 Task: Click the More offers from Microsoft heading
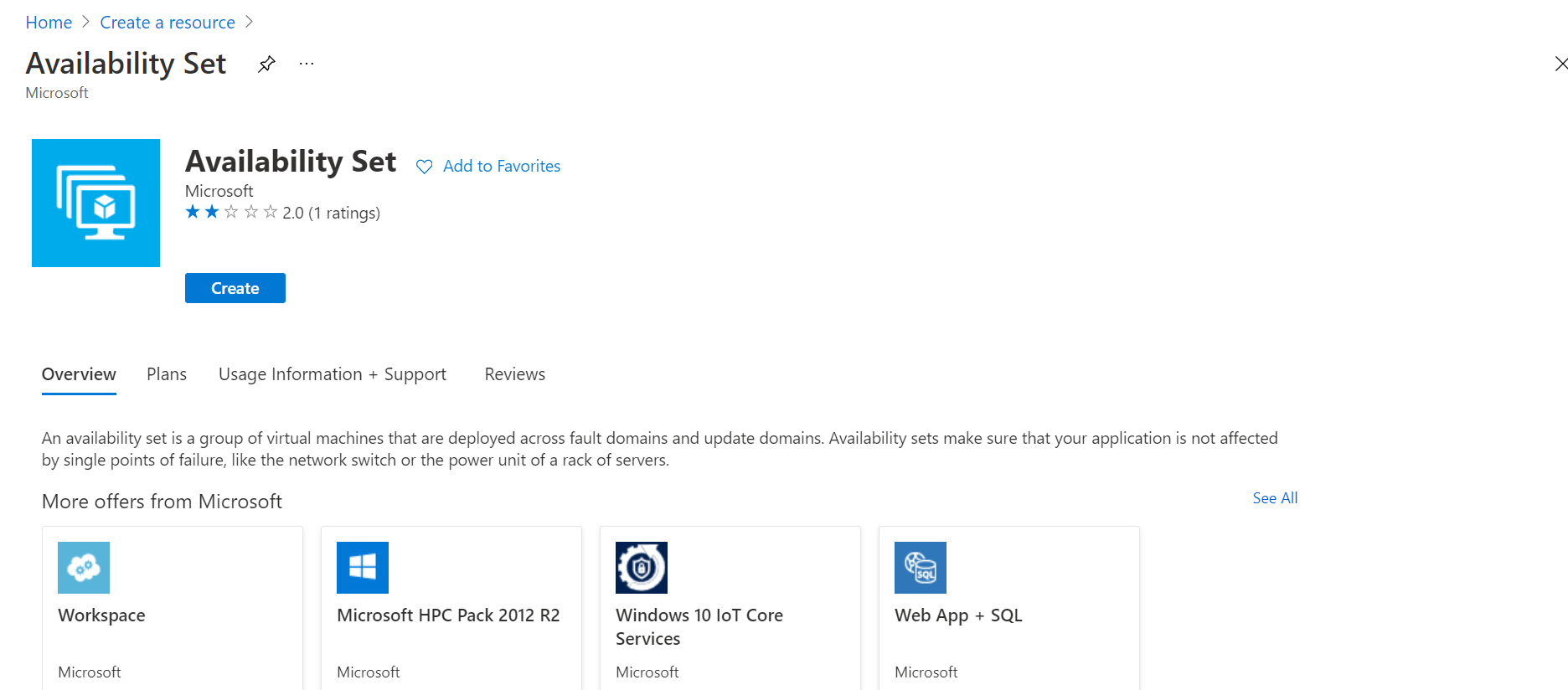point(162,502)
